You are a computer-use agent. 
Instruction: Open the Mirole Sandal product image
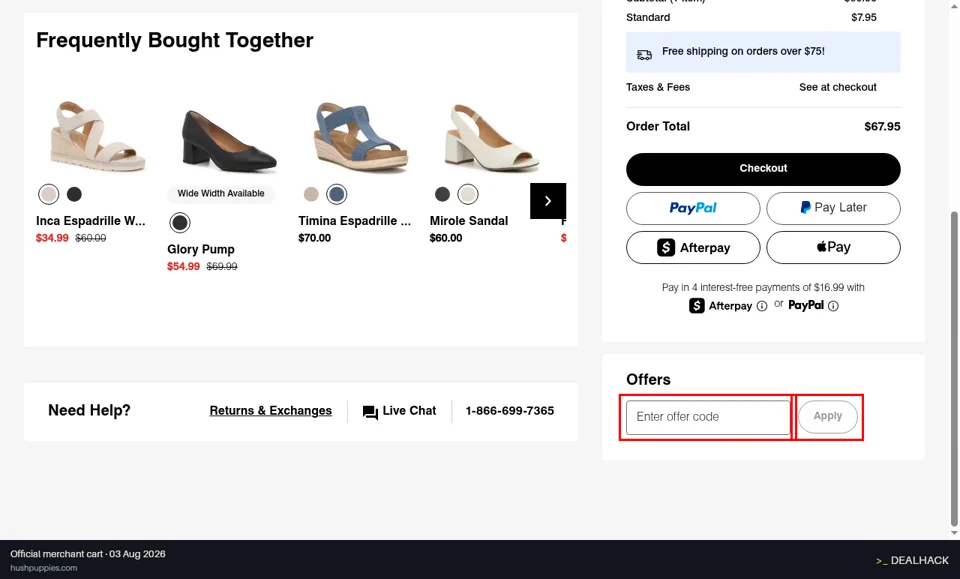491,137
